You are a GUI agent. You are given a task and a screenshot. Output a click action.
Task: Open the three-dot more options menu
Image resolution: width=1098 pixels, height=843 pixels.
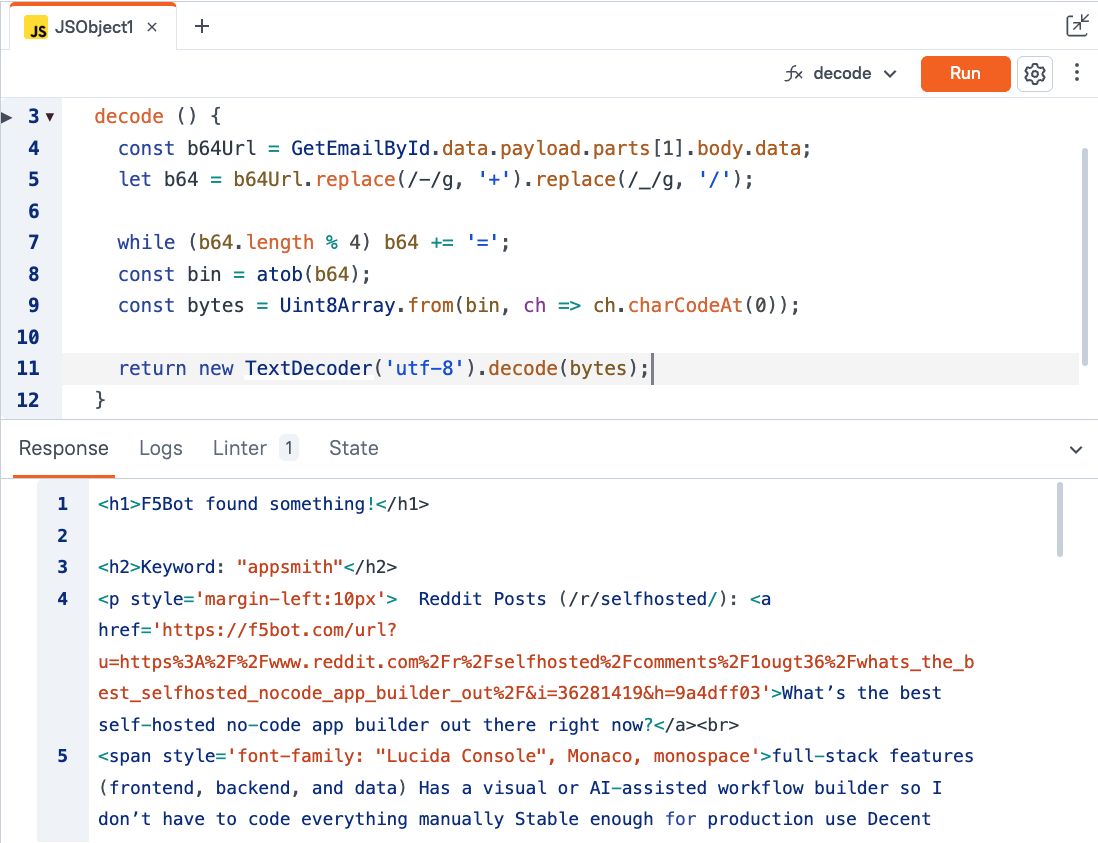pyautogui.click(x=1077, y=73)
